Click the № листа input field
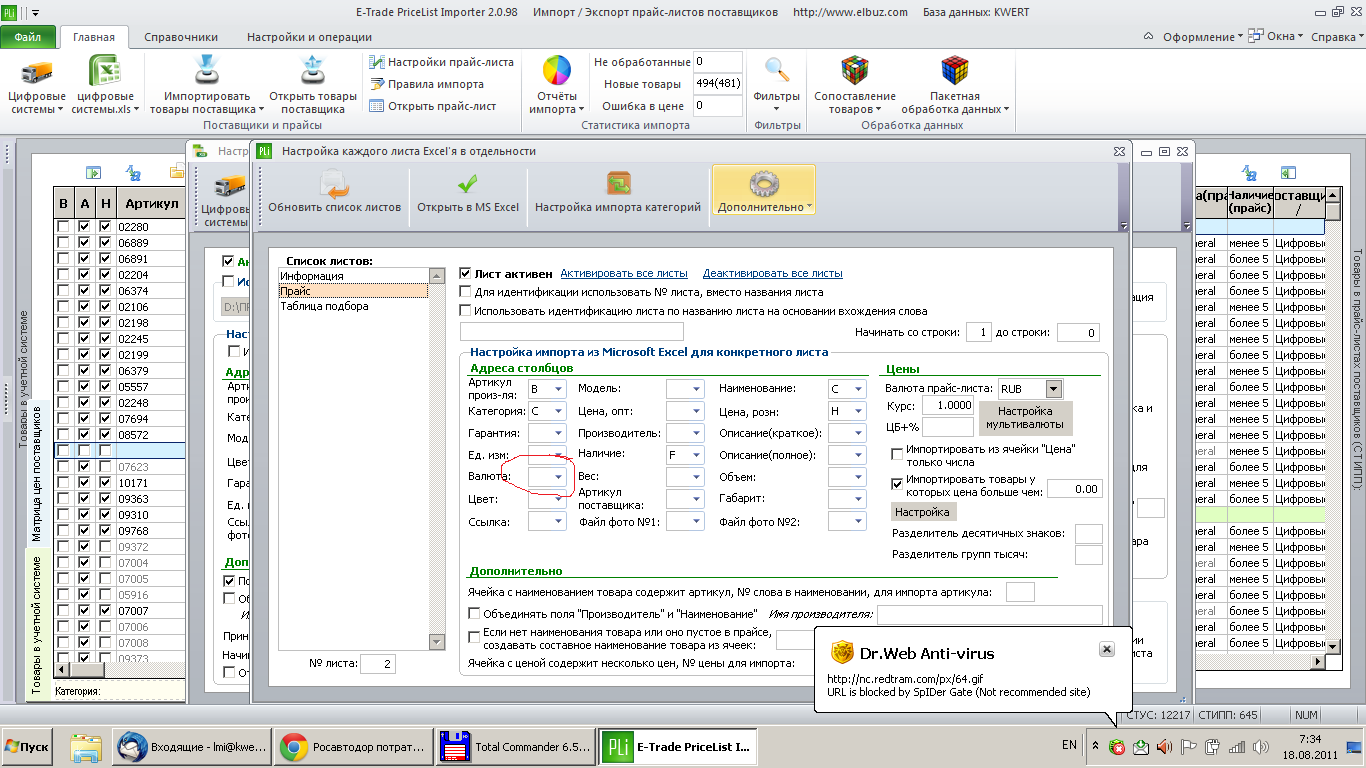Screen dimensions: 1366x768 pyautogui.click(x=379, y=664)
